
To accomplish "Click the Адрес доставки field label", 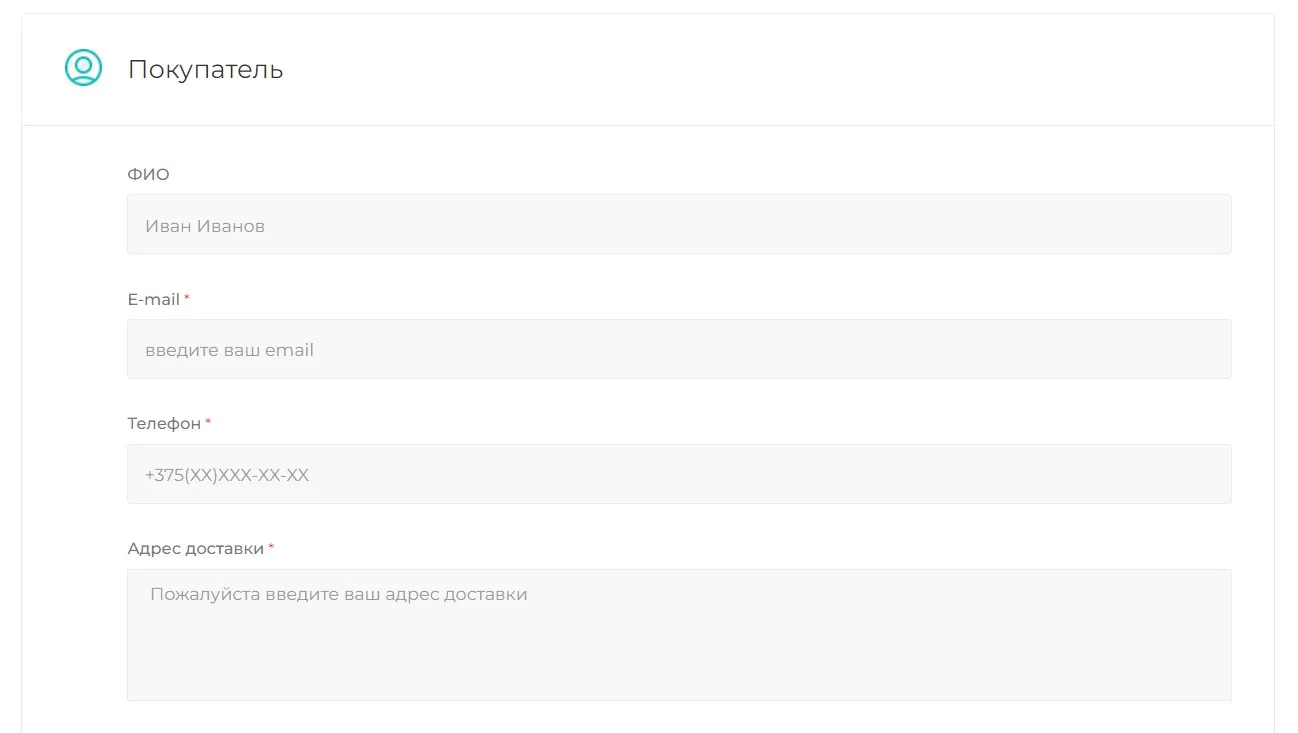I will (x=195, y=549).
